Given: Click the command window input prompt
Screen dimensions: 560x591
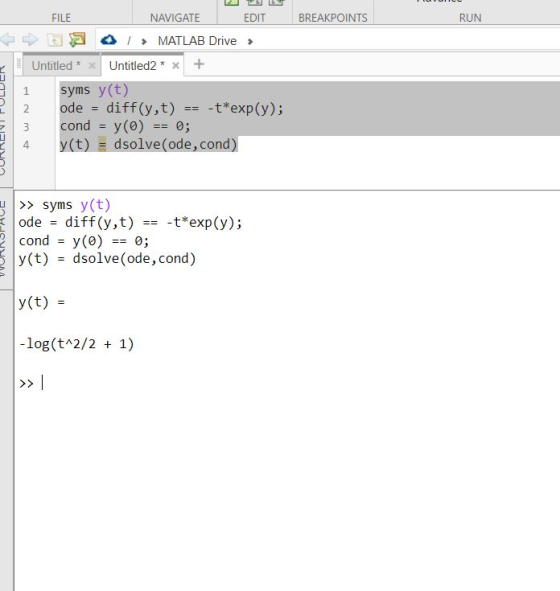Looking at the screenshot, I should 43,383.
